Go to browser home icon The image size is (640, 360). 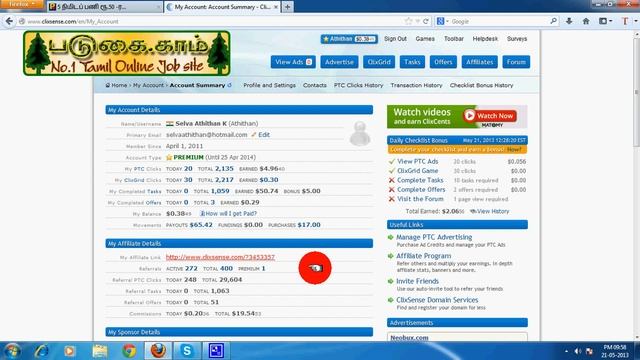point(586,21)
